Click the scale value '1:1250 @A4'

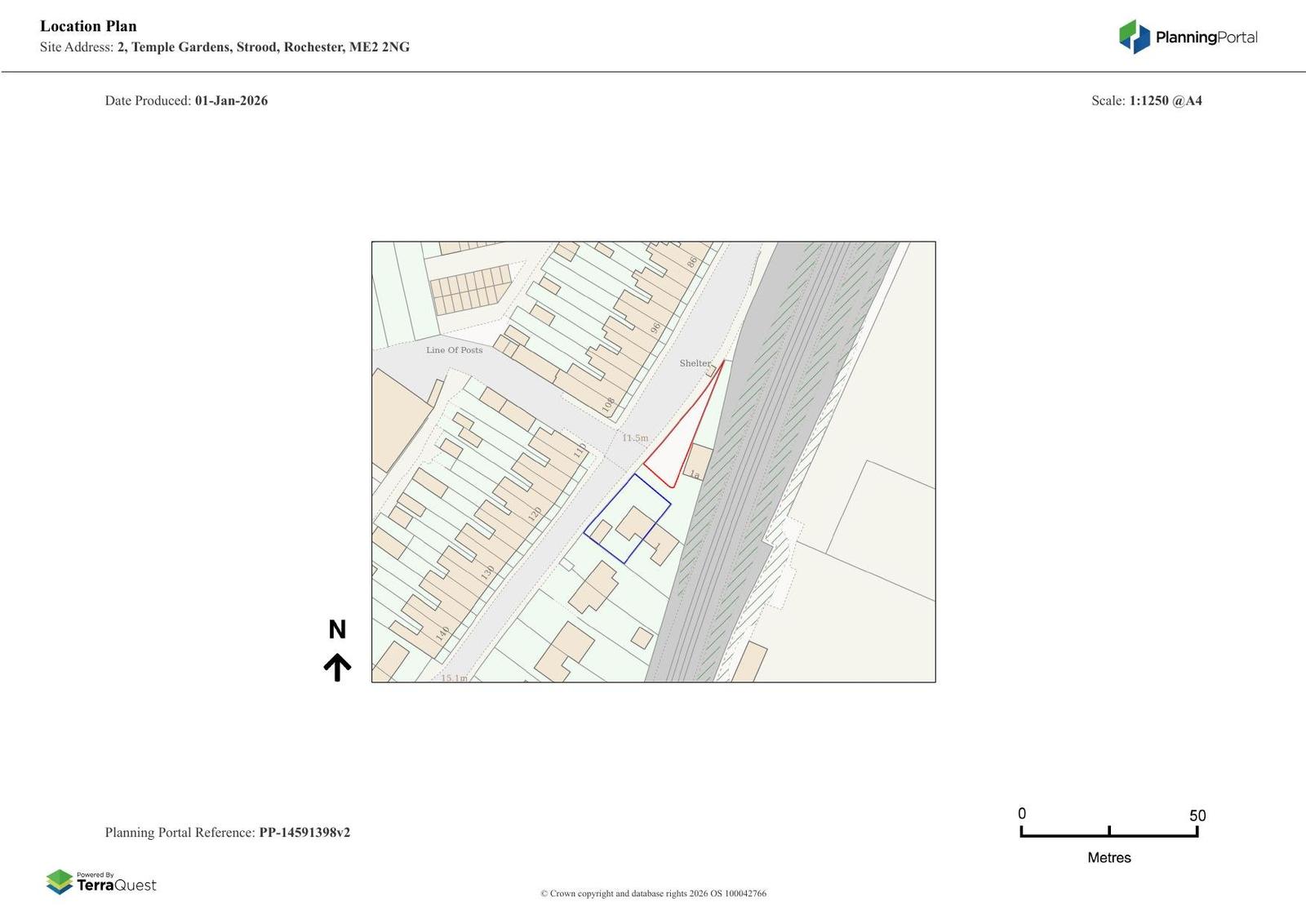pos(1166,101)
